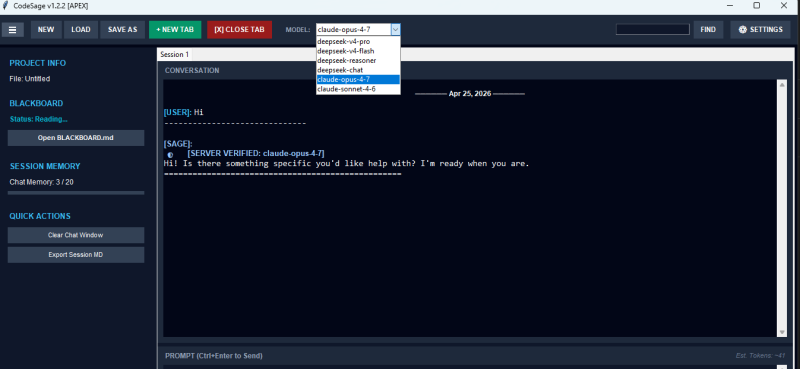Click the 'File: Untitled' text
This screenshot has width=800, height=369.
click(x=30, y=79)
